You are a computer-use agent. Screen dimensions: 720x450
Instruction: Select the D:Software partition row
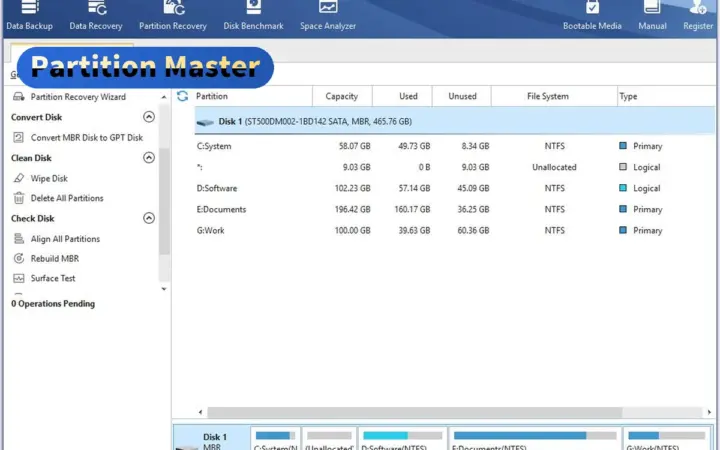click(455, 188)
